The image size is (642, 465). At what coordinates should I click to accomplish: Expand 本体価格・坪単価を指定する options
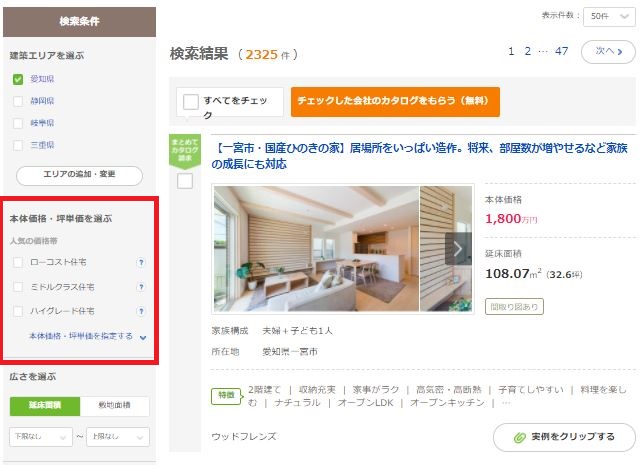pos(88,337)
